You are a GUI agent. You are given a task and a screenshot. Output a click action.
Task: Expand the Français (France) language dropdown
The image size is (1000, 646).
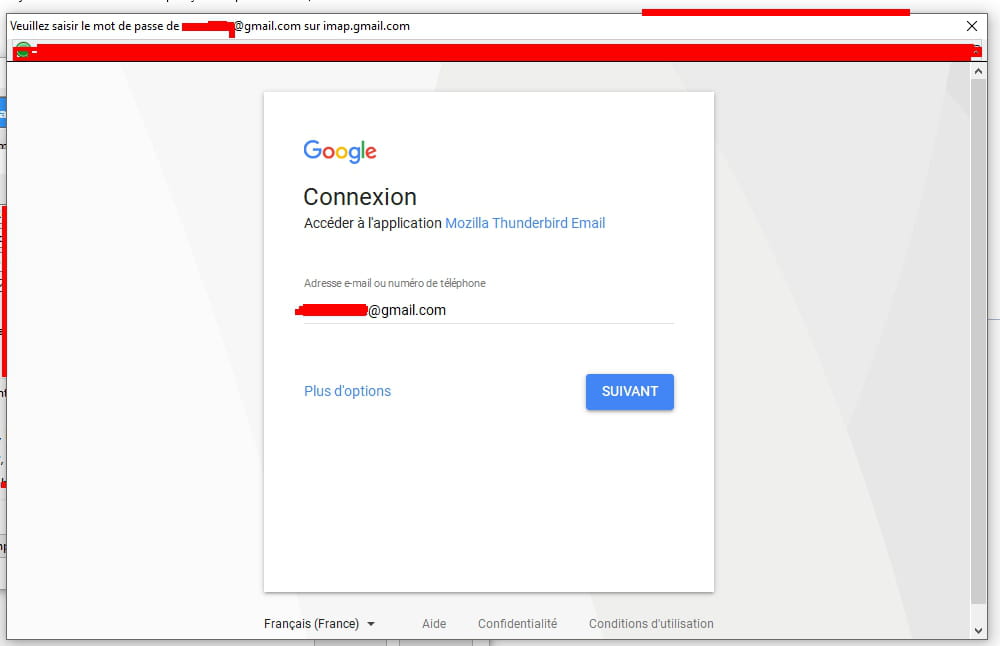[x=320, y=624]
